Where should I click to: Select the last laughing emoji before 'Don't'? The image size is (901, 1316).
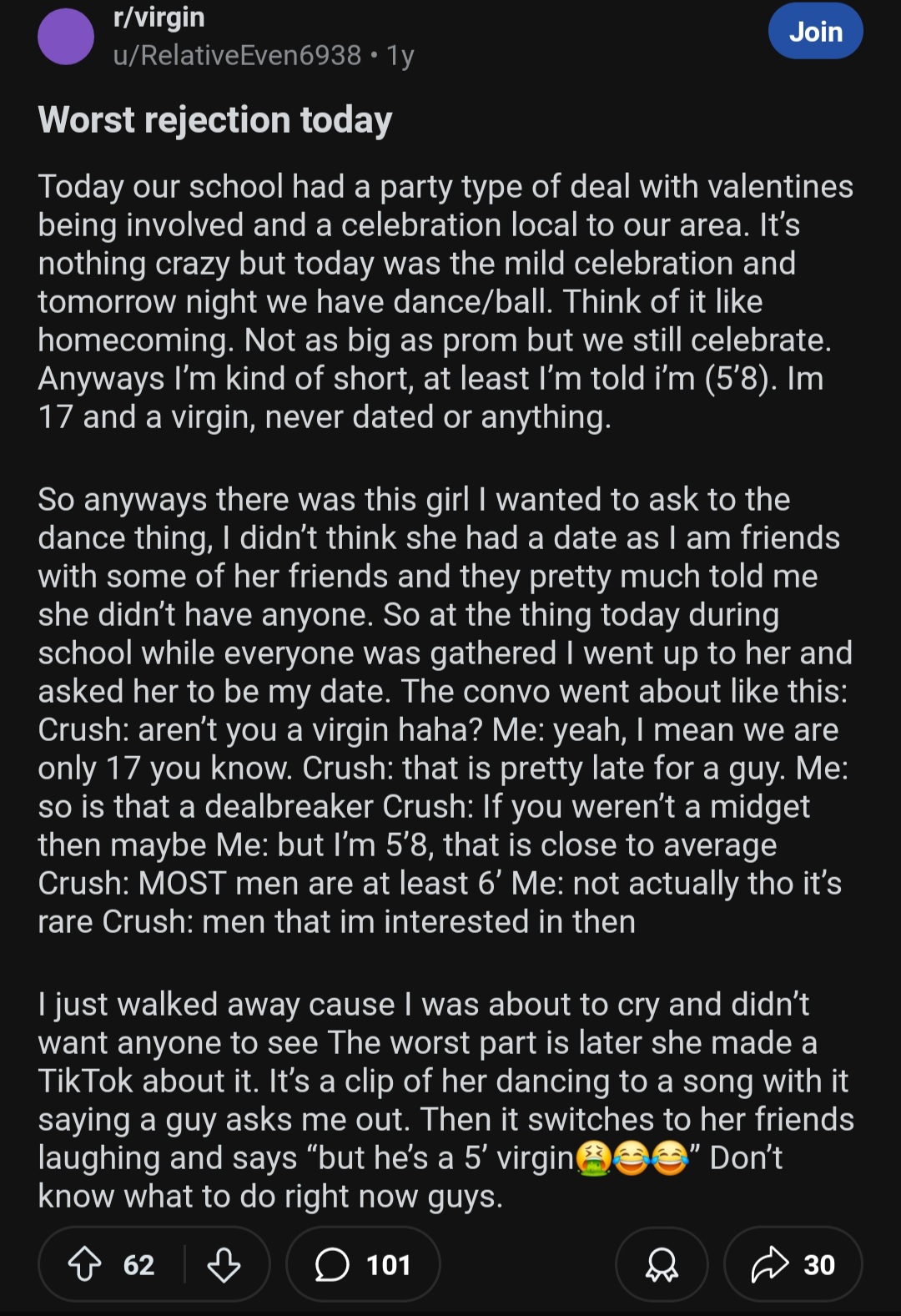point(669,1157)
